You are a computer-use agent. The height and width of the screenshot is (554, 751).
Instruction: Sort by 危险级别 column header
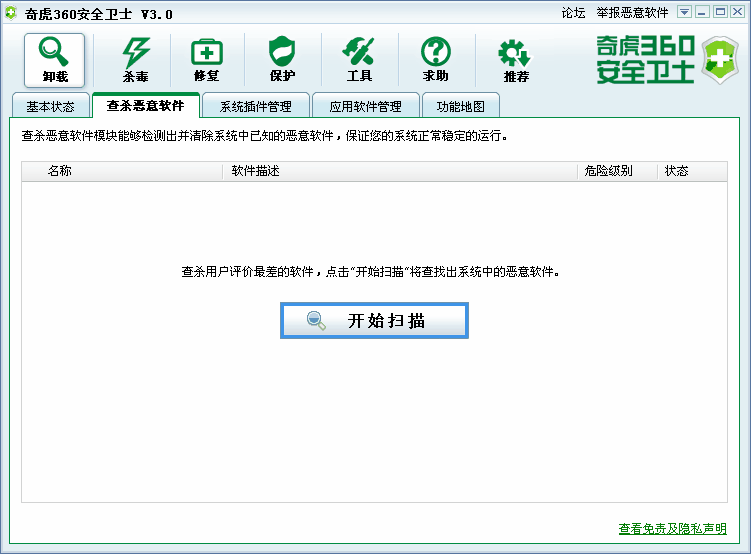point(617,171)
